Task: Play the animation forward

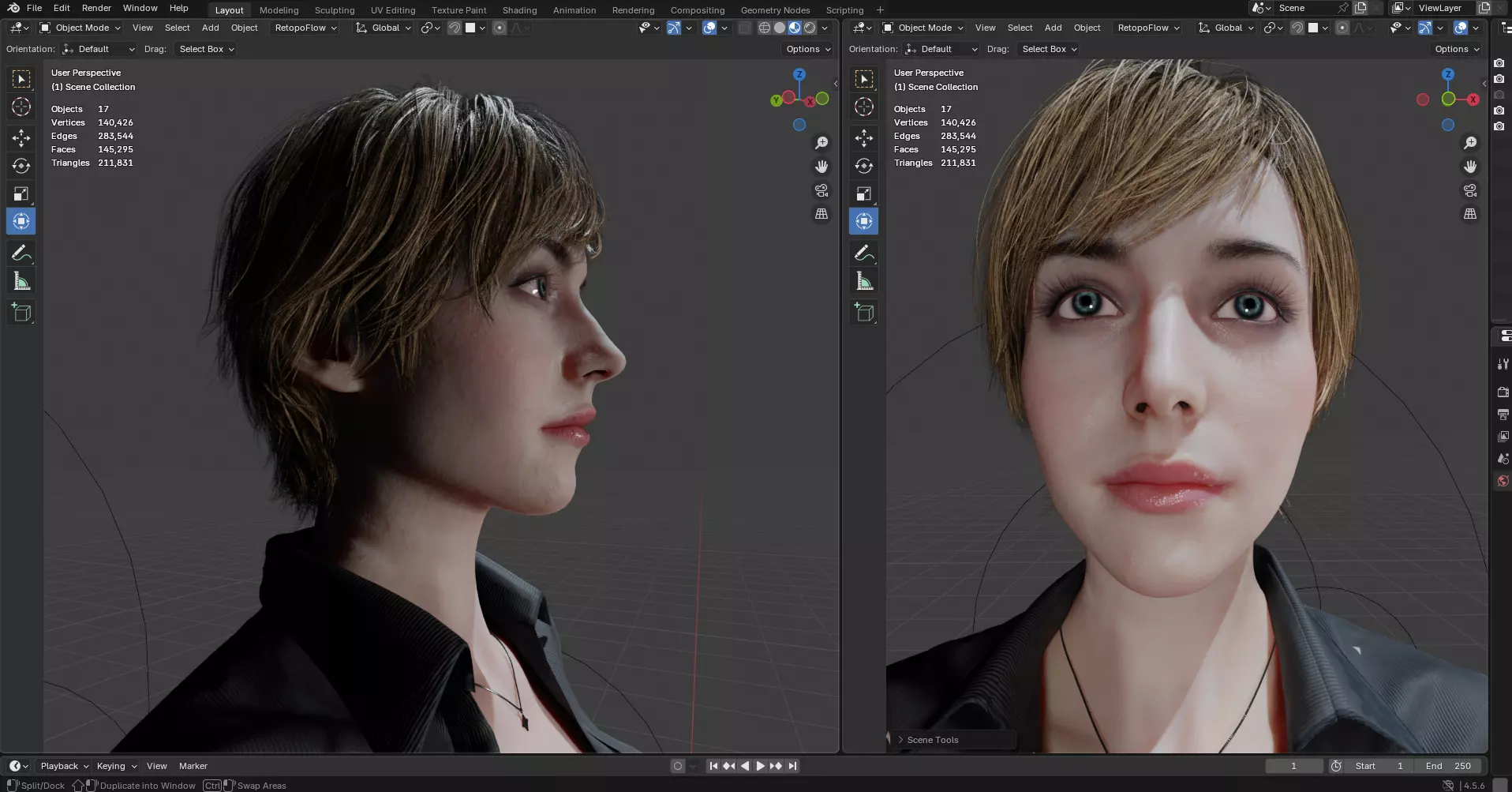Action: pyautogui.click(x=761, y=766)
